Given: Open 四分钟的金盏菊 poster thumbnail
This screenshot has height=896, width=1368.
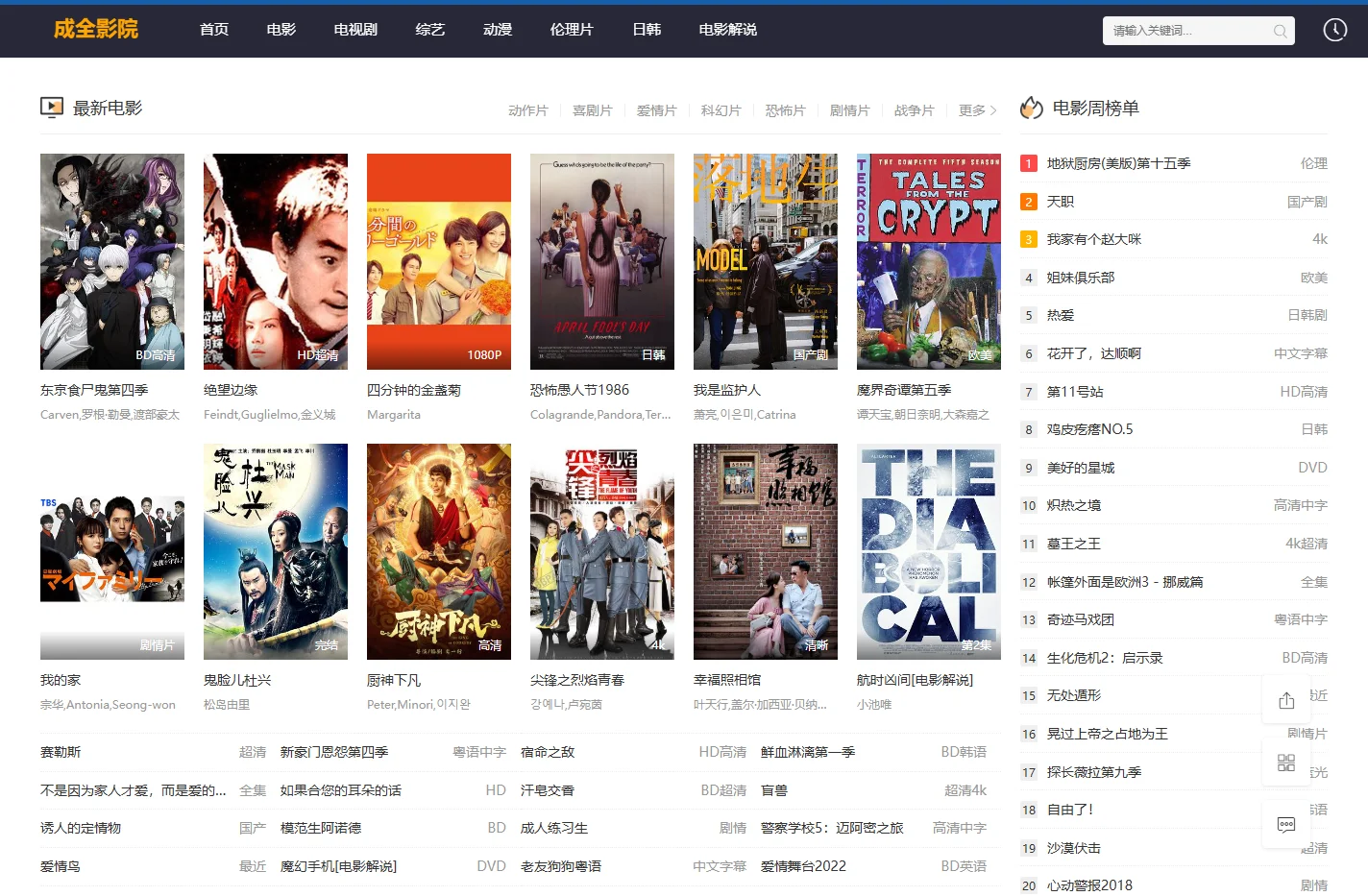Looking at the screenshot, I should [x=439, y=261].
